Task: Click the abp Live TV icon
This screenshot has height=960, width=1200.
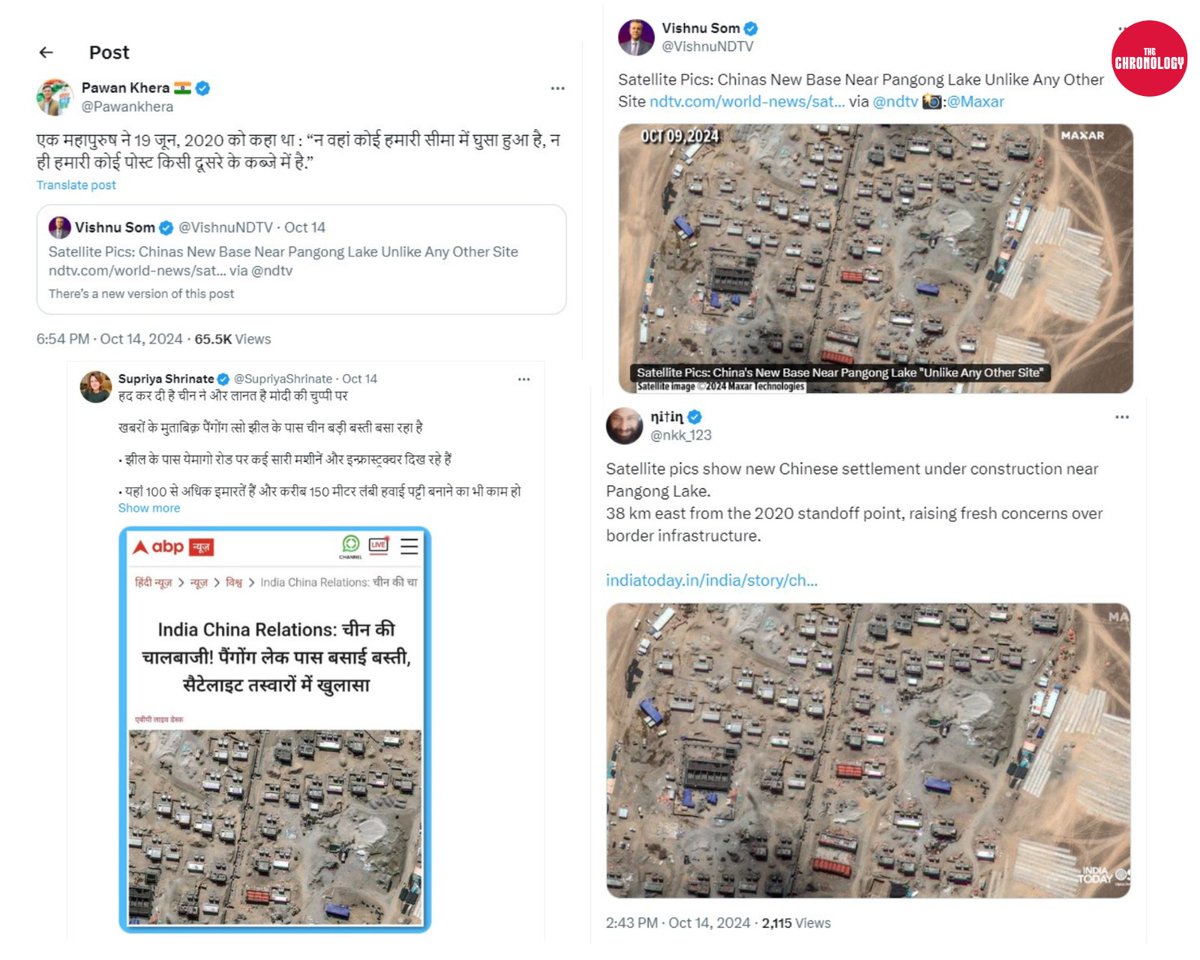Action: [379, 545]
